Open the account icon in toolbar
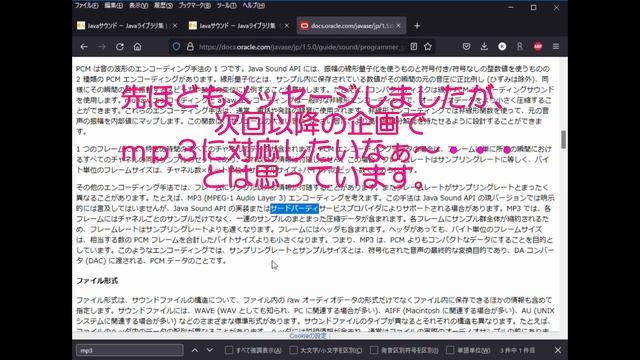640x360 pixels. point(502,47)
